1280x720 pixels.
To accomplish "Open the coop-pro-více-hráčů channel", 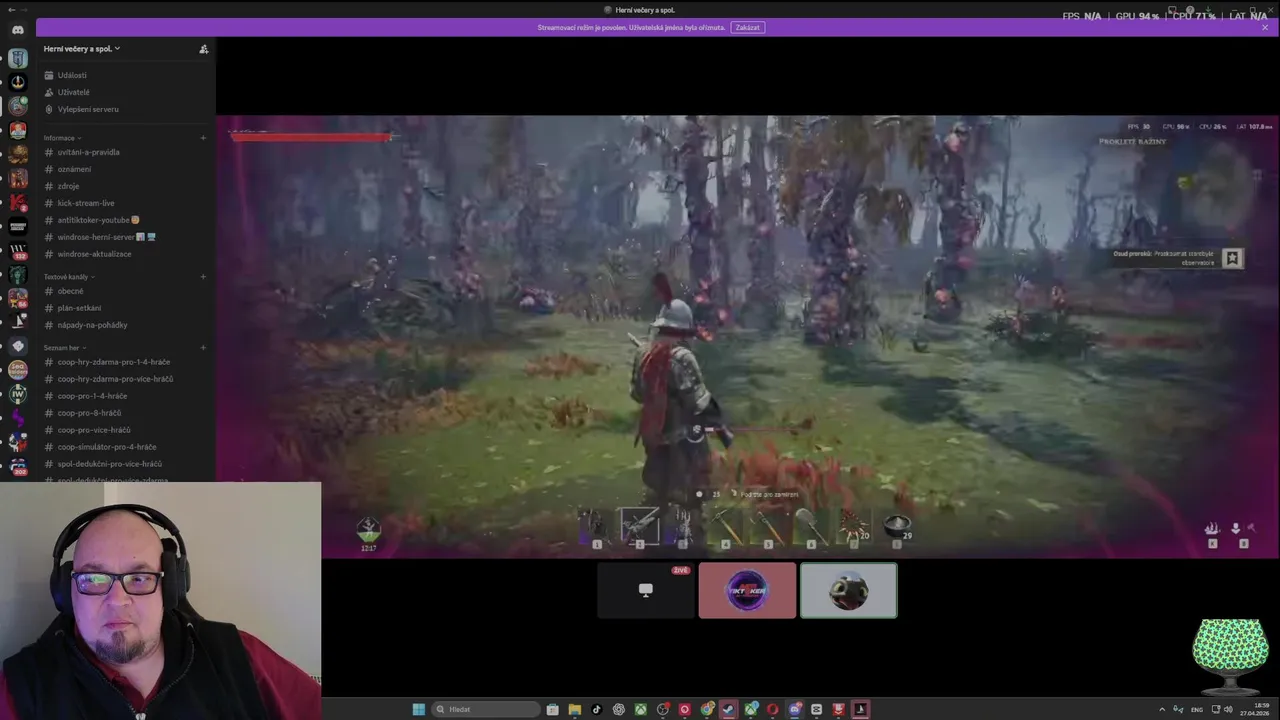I will [x=125, y=430].
